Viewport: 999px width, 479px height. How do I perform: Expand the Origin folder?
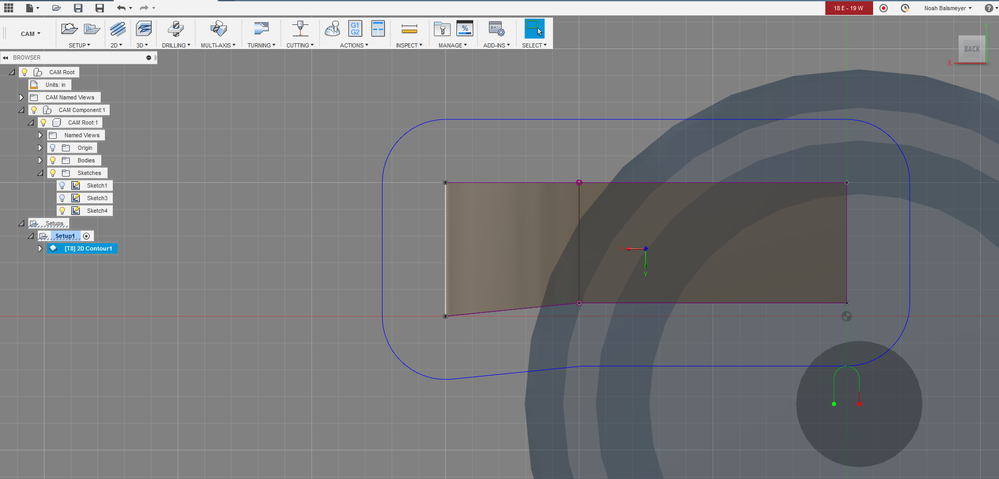[x=40, y=148]
